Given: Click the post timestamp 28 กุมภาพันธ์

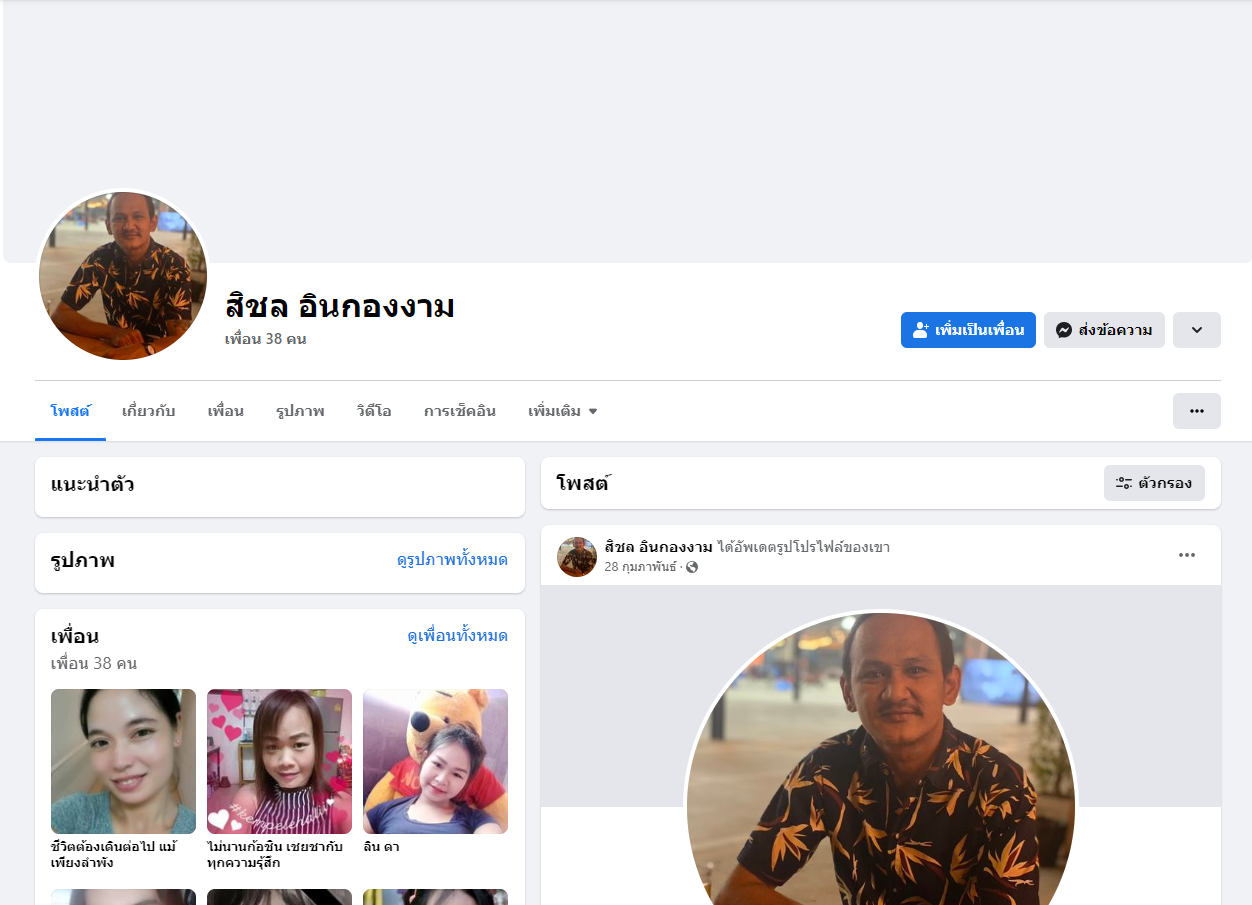Looking at the screenshot, I should [640, 567].
